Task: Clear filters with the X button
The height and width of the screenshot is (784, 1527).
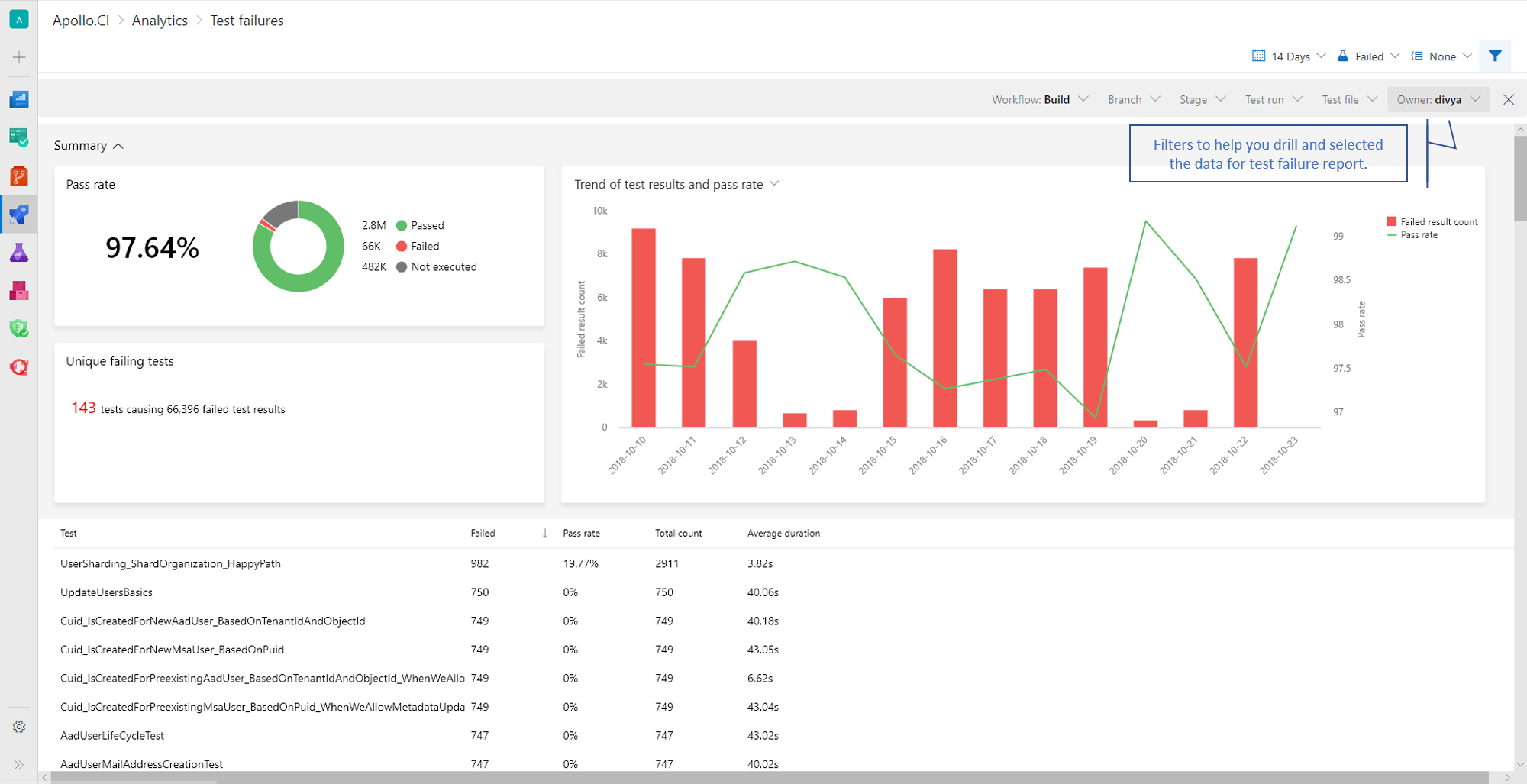Action: tap(1508, 99)
